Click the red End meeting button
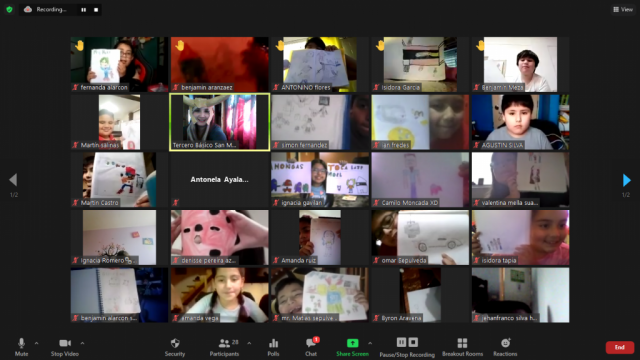This screenshot has width=640, height=360. (x=620, y=347)
